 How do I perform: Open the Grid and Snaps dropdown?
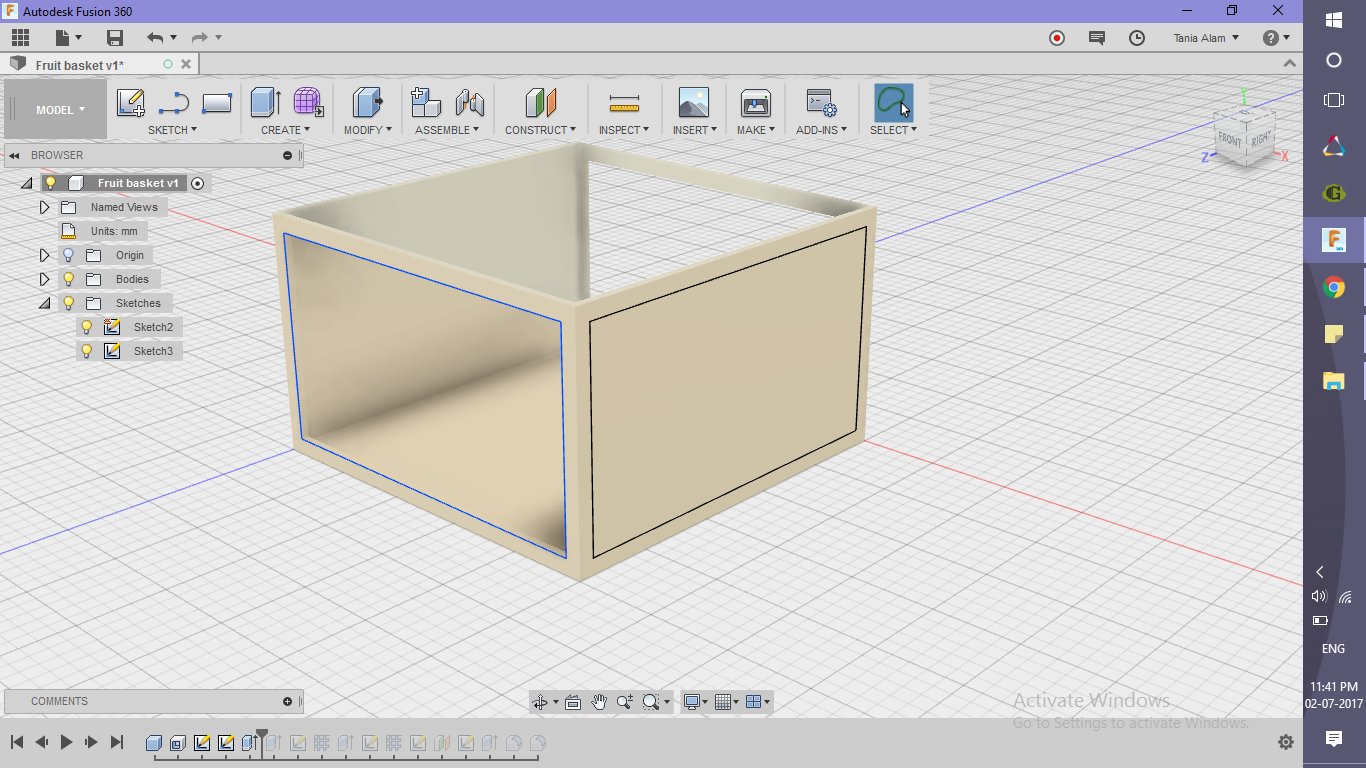(x=728, y=702)
